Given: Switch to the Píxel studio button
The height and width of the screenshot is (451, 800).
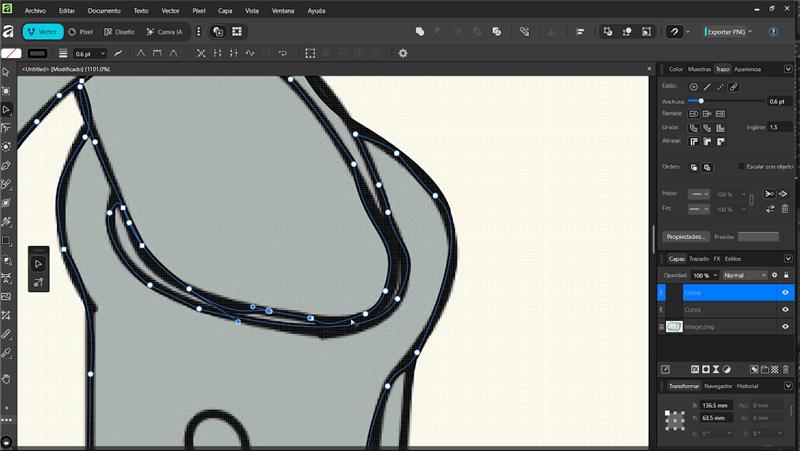Looking at the screenshot, I should [81, 32].
